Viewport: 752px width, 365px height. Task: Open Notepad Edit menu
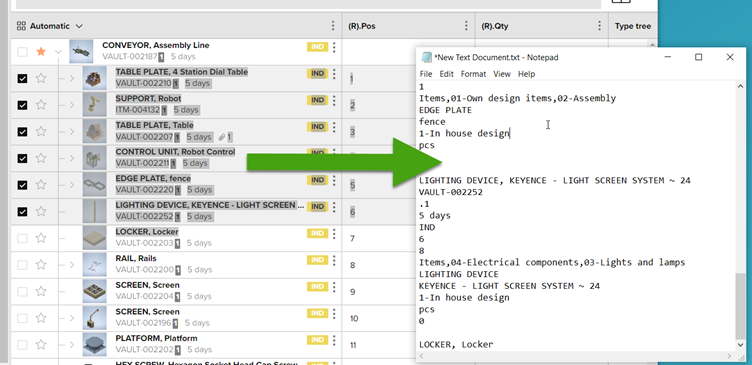click(446, 74)
